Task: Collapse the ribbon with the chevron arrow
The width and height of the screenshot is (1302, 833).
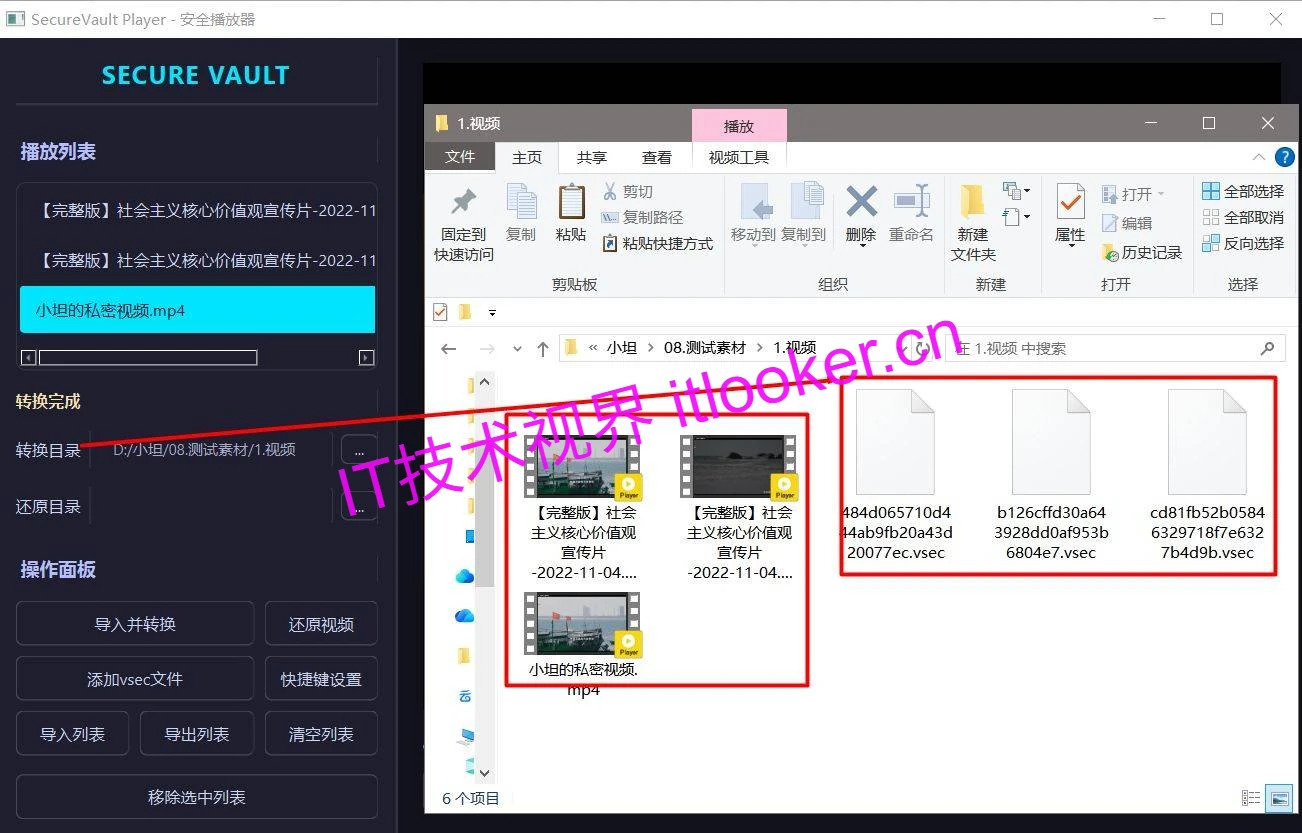Action: coord(1258,157)
